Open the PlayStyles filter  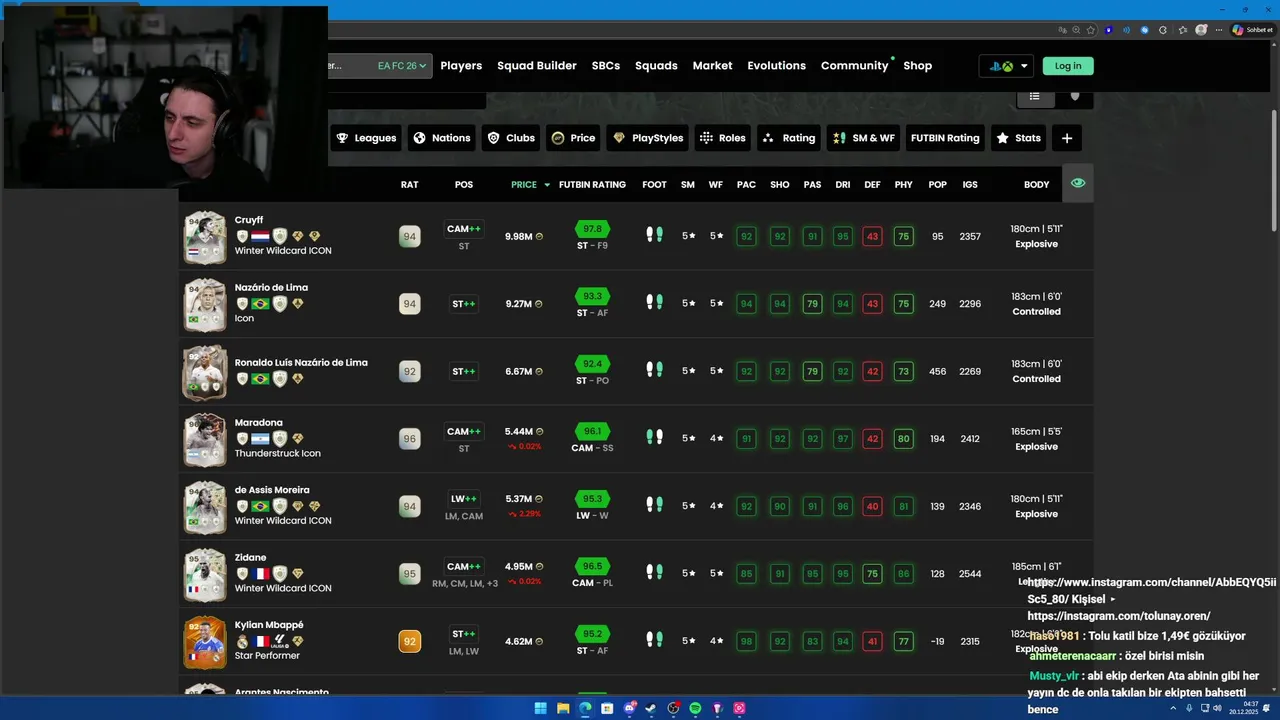647,138
